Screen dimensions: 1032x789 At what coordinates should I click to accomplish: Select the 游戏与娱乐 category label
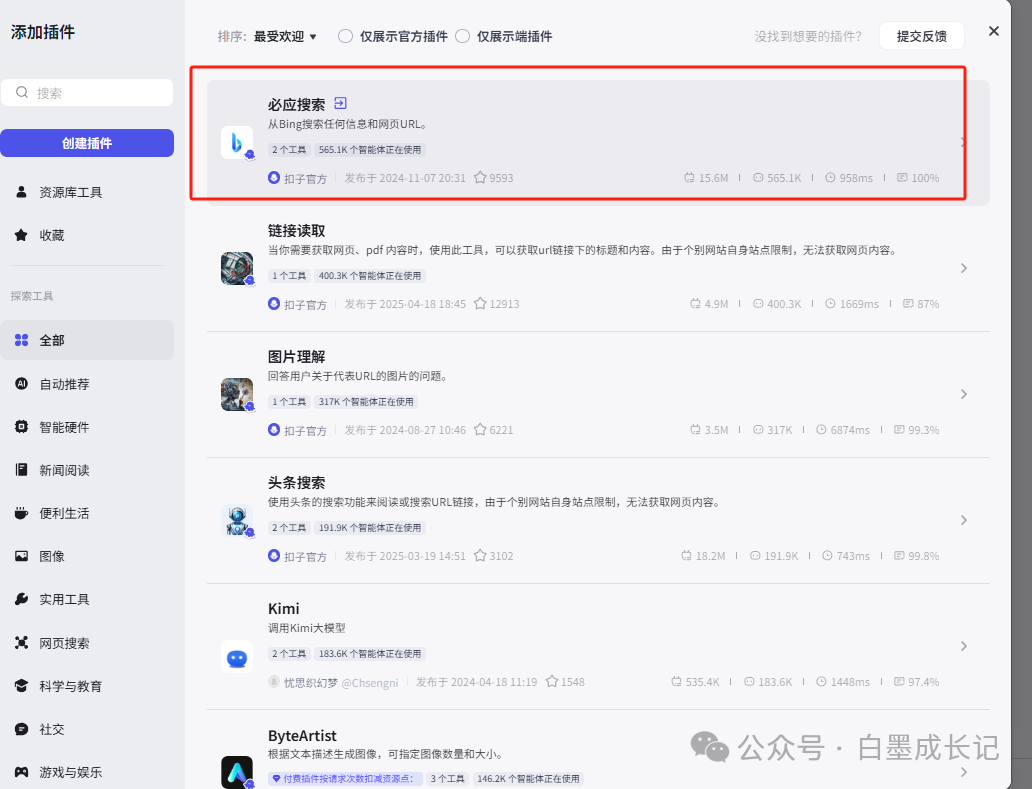click(x=70, y=773)
